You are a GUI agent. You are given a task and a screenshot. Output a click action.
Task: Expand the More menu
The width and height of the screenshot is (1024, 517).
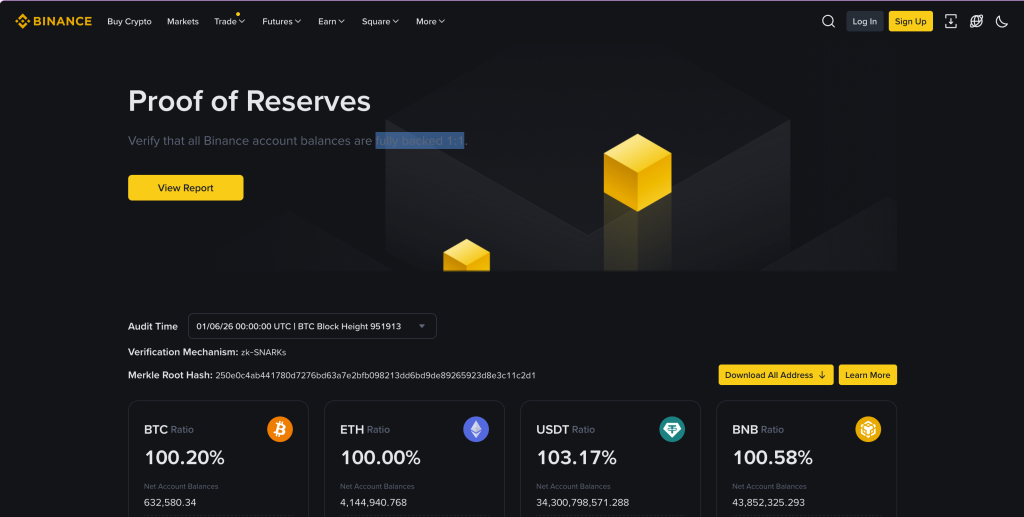[x=430, y=22]
